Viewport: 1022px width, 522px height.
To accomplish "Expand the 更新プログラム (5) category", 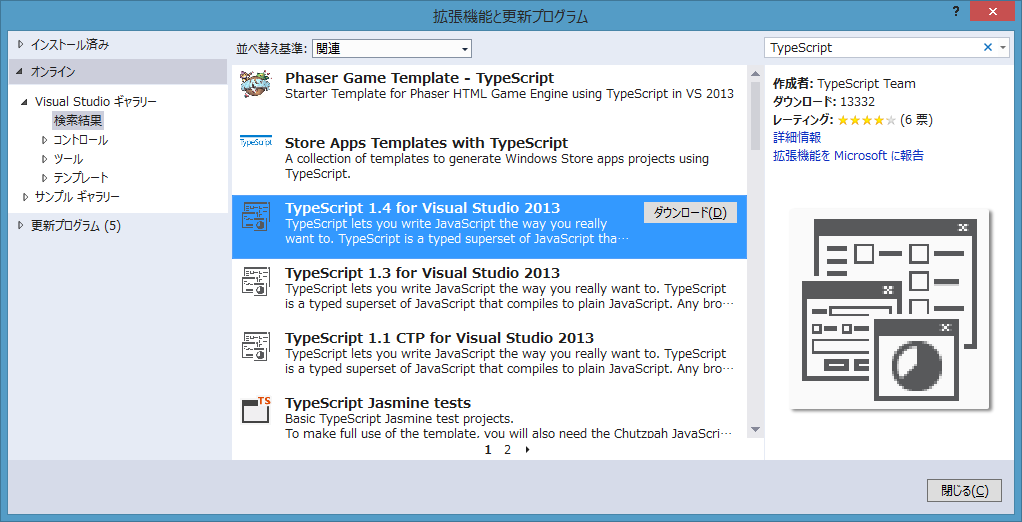I will [x=20, y=226].
